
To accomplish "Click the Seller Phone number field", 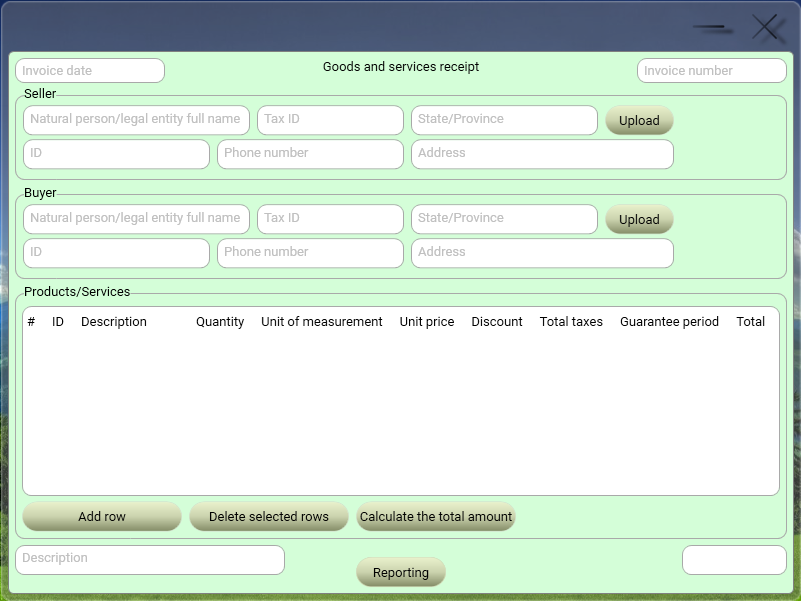I will coord(310,154).
